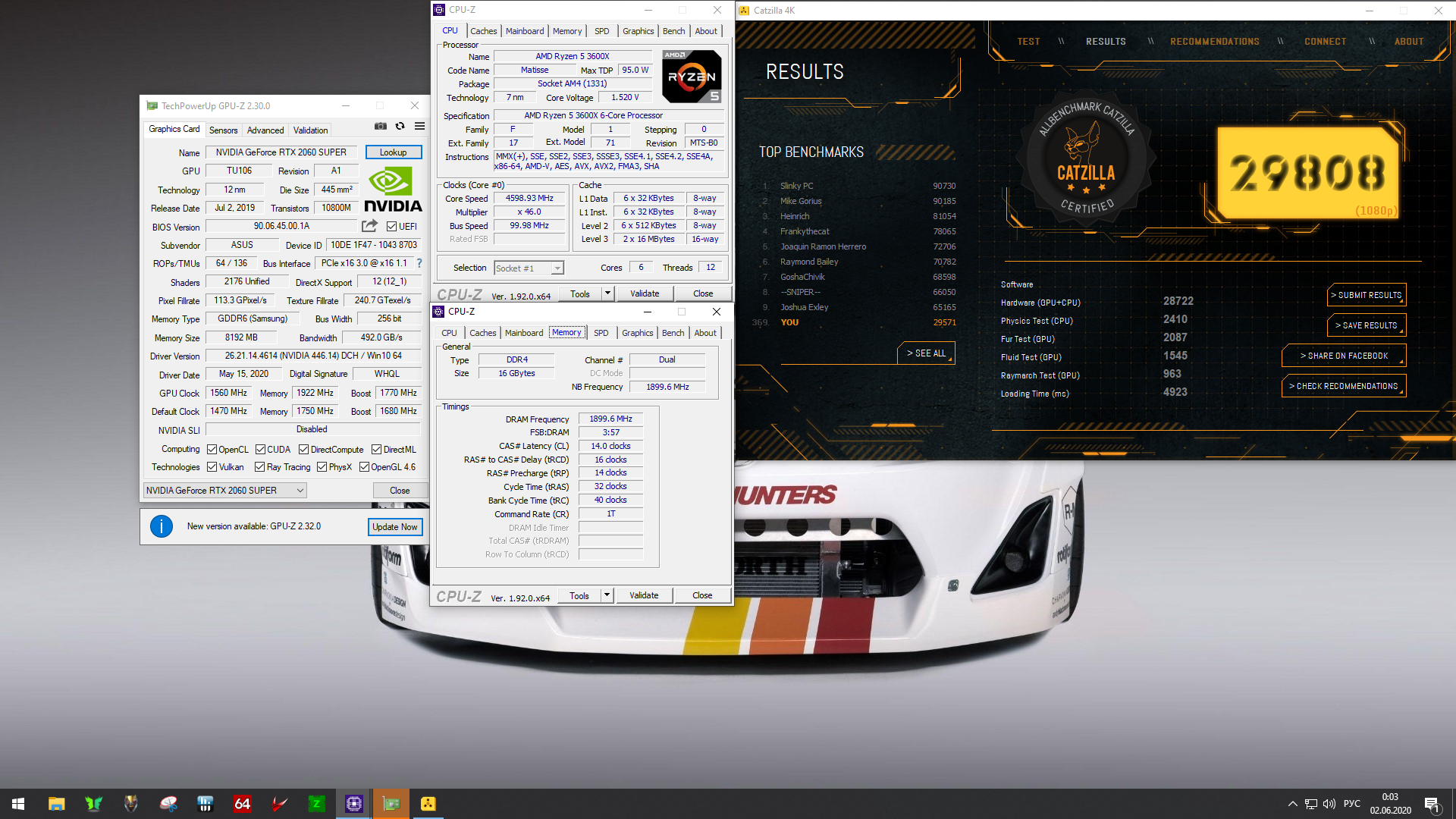This screenshot has width=1456, height=819.
Task: Click Save Results in Catzilla
Action: click(1367, 325)
